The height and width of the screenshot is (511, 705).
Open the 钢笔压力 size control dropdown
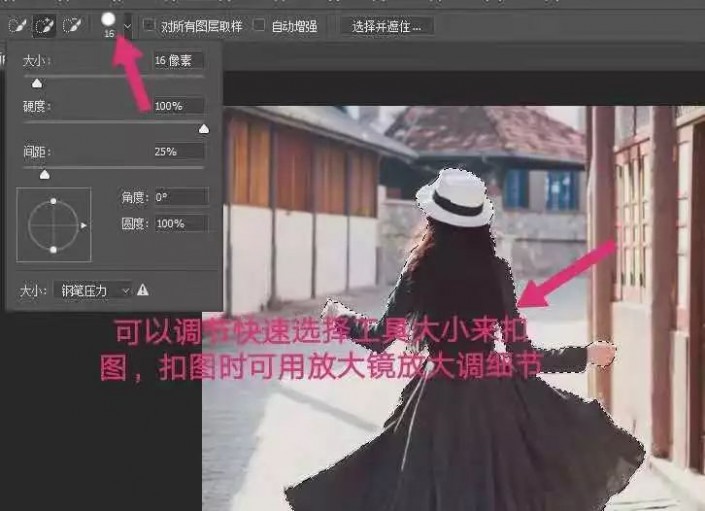click(x=93, y=290)
